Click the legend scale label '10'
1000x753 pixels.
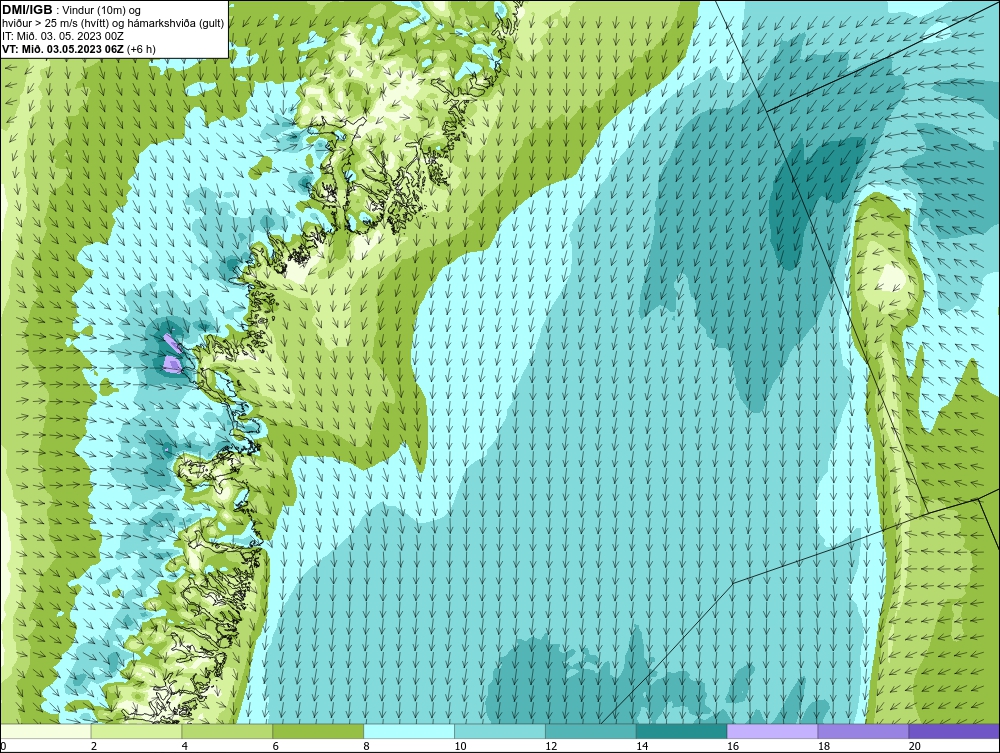tap(460, 746)
